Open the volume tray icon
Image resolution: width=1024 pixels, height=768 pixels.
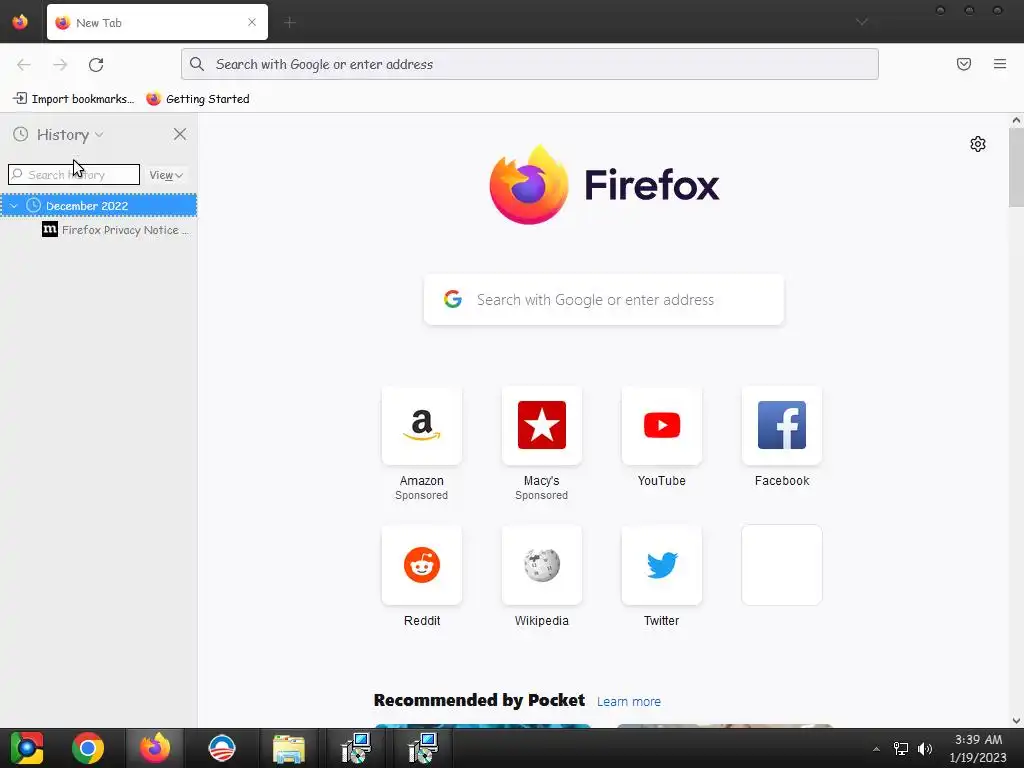(925, 749)
